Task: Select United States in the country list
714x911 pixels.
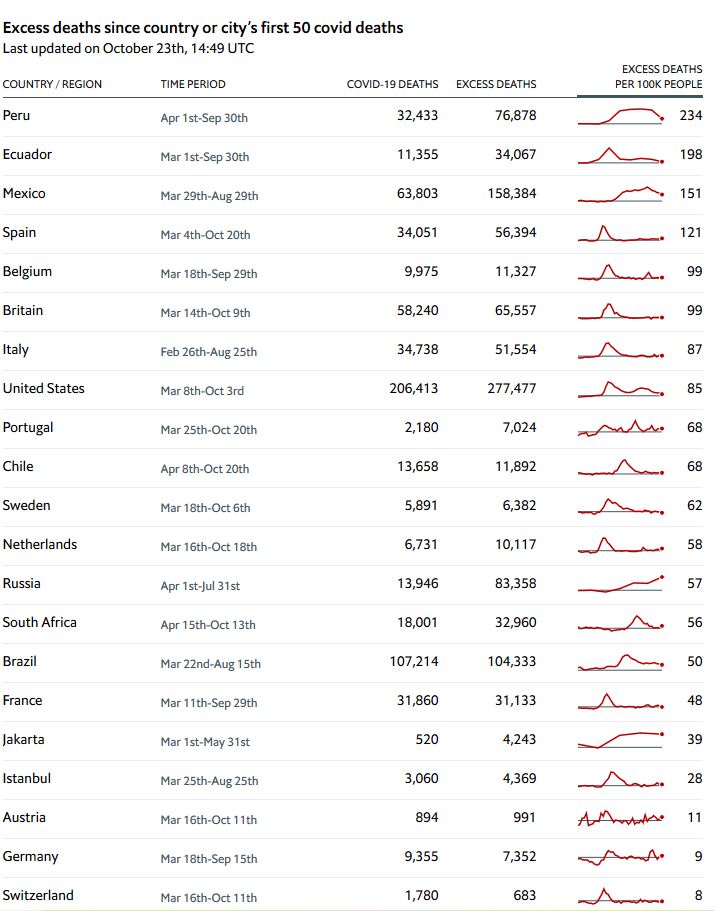Action: (x=43, y=388)
